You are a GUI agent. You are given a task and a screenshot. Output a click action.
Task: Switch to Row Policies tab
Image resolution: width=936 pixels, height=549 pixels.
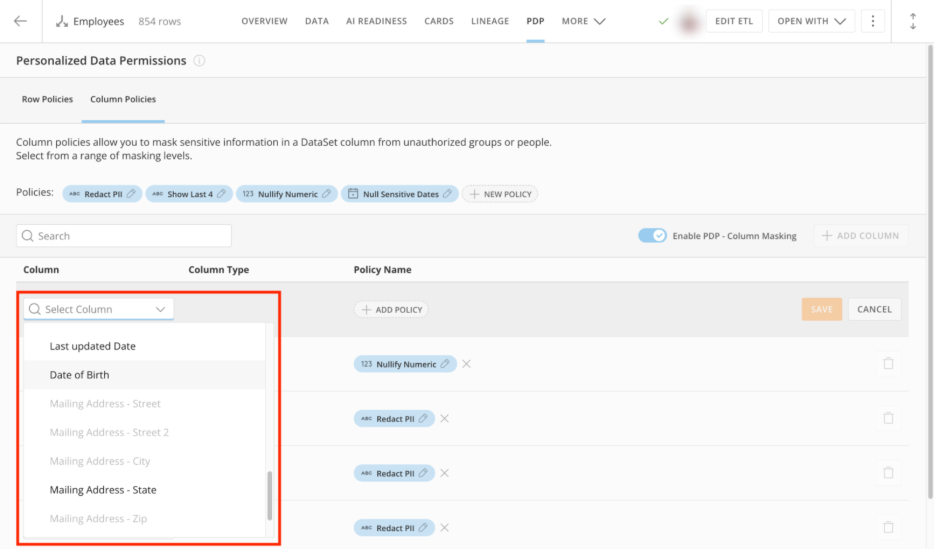(x=47, y=99)
